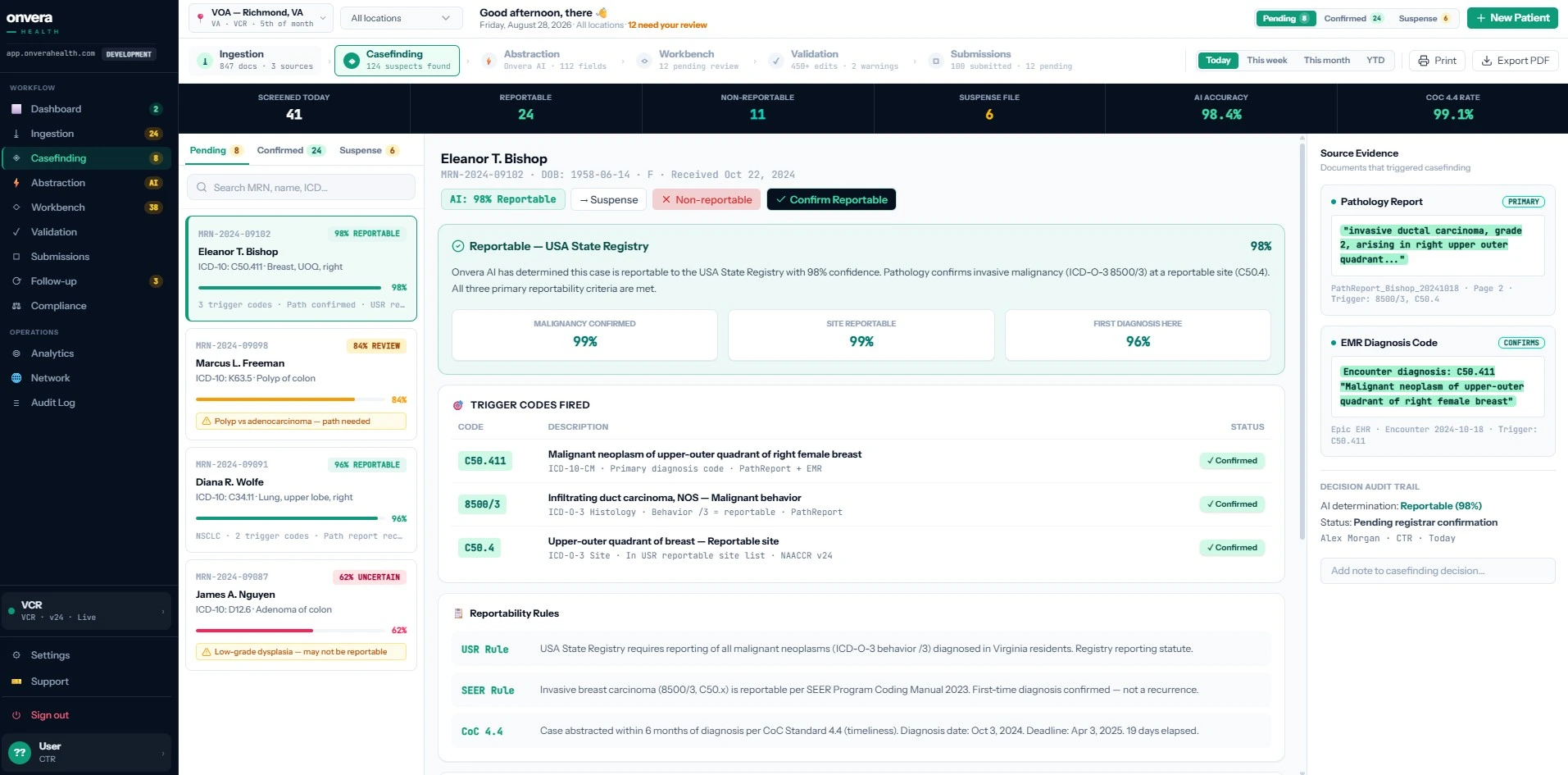Click Marcus Freeman's 84% confidence bar

click(x=289, y=400)
